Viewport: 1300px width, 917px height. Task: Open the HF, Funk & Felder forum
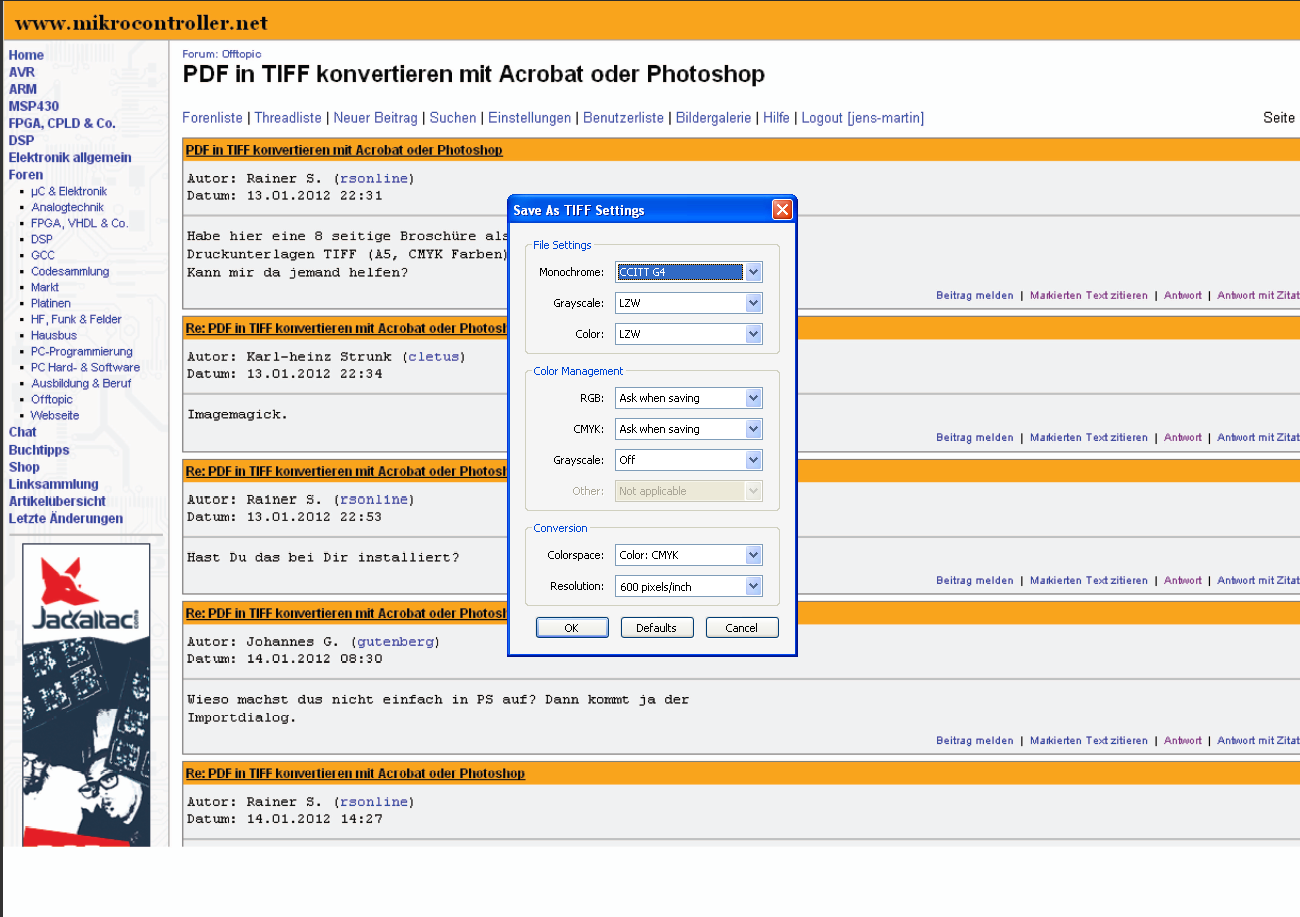pos(76,319)
